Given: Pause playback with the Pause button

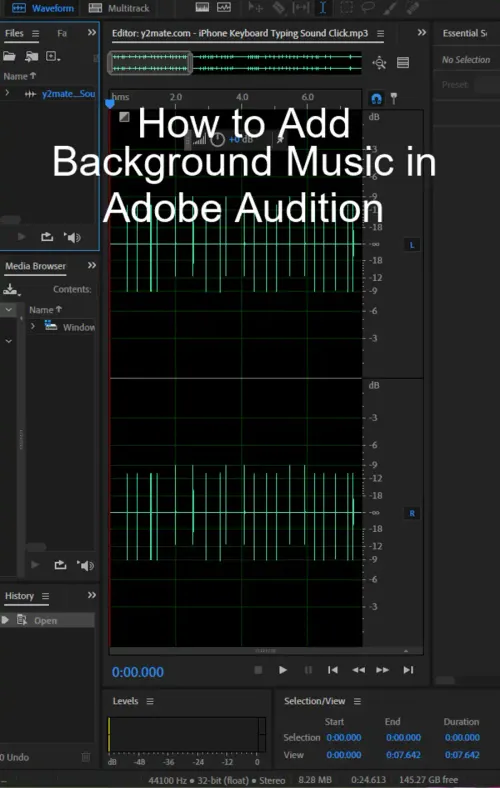Looking at the screenshot, I should tap(308, 670).
